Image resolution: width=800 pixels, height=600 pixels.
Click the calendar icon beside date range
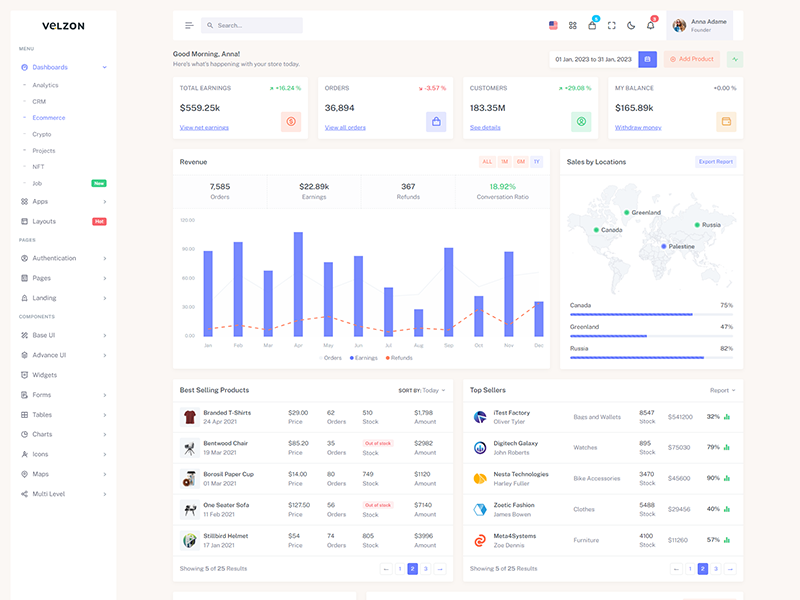coord(647,59)
